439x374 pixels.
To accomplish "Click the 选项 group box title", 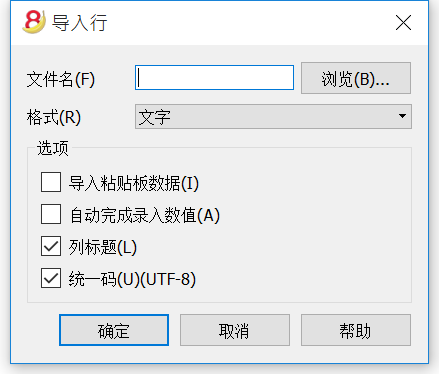I will (x=53, y=148).
